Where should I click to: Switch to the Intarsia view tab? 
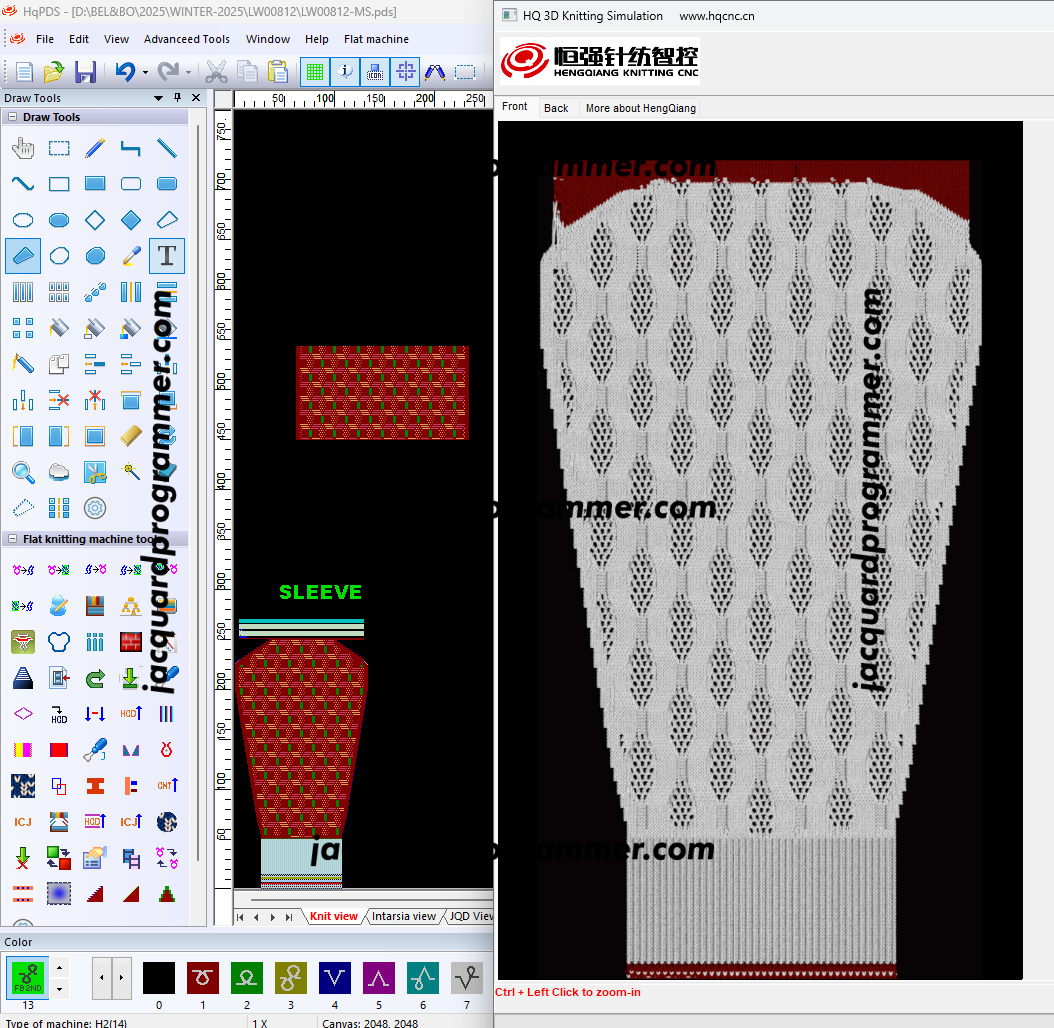pos(404,916)
